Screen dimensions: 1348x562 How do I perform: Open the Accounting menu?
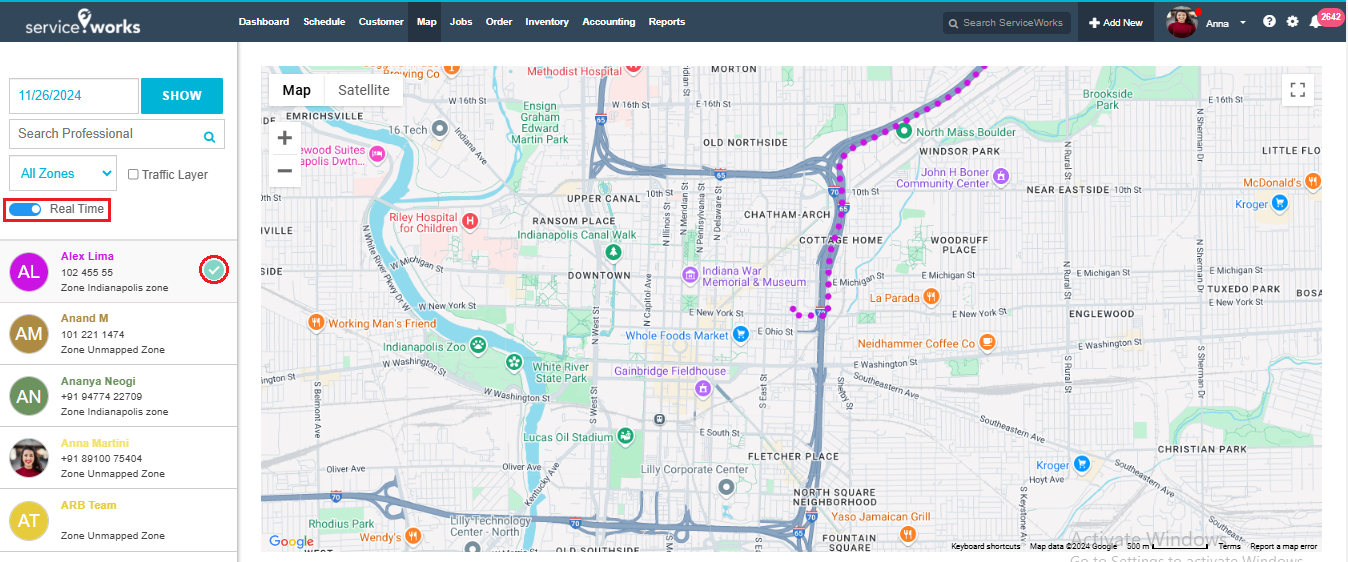point(609,22)
